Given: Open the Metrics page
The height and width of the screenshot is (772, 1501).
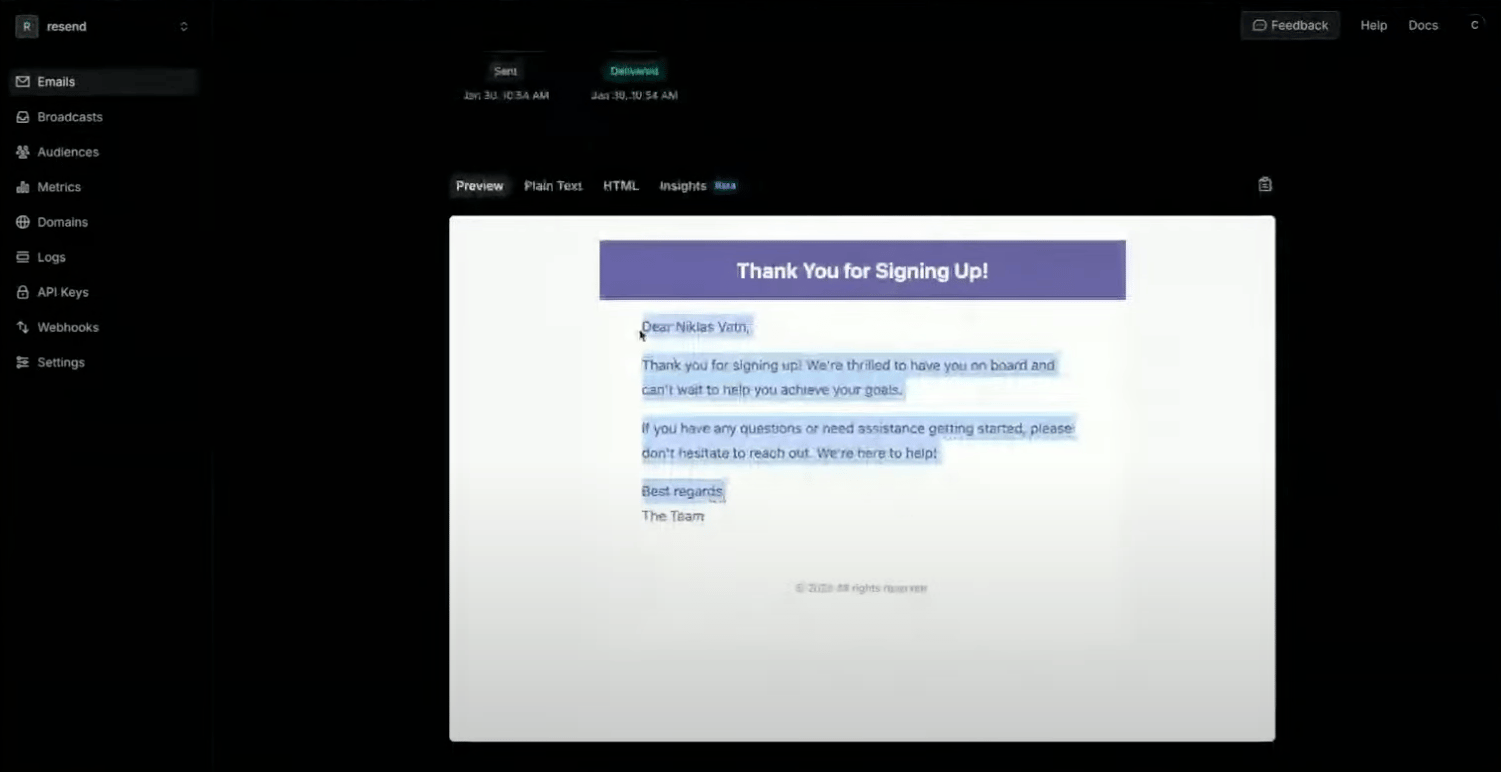Looking at the screenshot, I should (x=103, y=187).
